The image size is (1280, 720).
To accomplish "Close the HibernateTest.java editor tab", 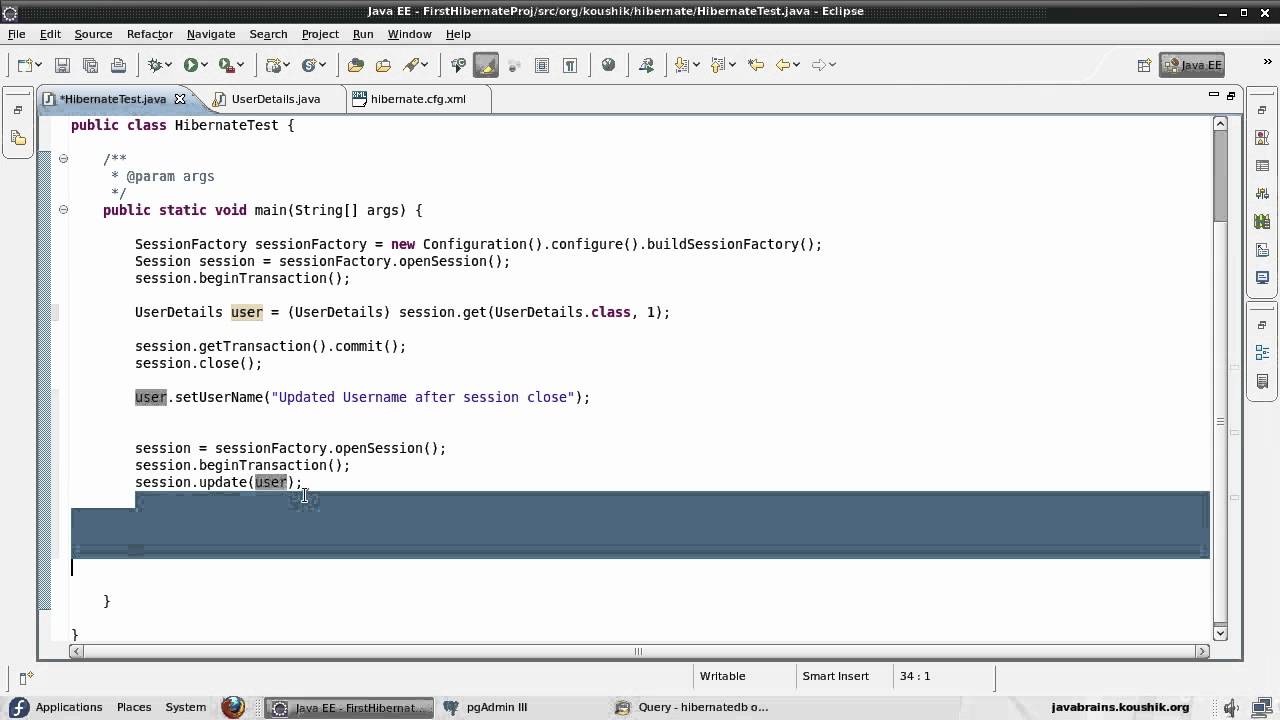I will pos(180,99).
